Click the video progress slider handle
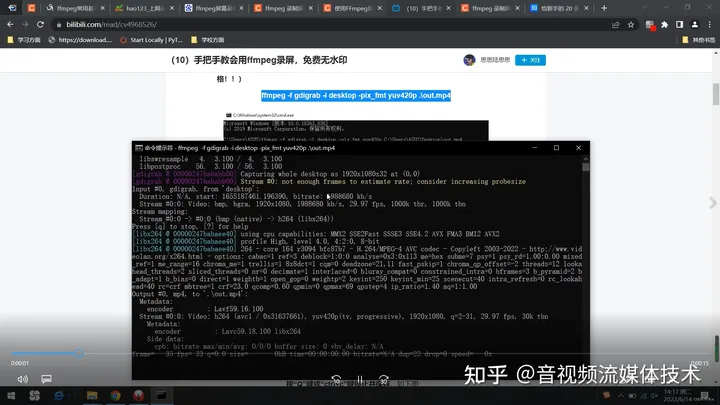The height and width of the screenshot is (405, 720). click(x=79, y=353)
